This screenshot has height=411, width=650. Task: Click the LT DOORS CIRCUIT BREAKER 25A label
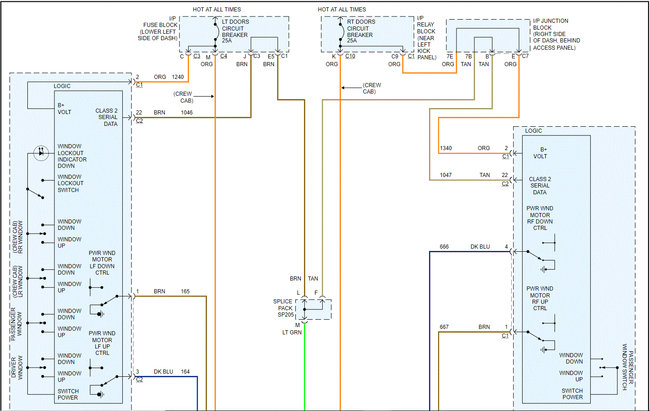pyautogui.click(x=235, y=32)
